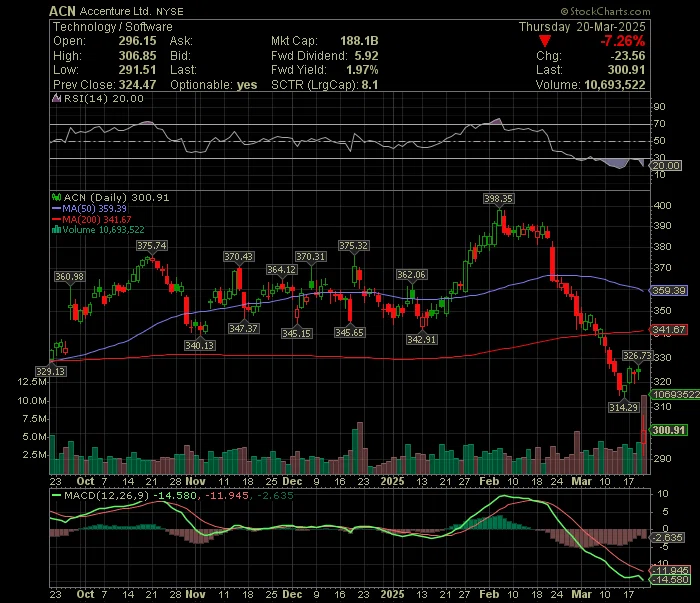Screen dimensions: 700x603
Task: Click the Fwd Dividend value 5.92
Action: pyautogui.click(x=367, y=56)
